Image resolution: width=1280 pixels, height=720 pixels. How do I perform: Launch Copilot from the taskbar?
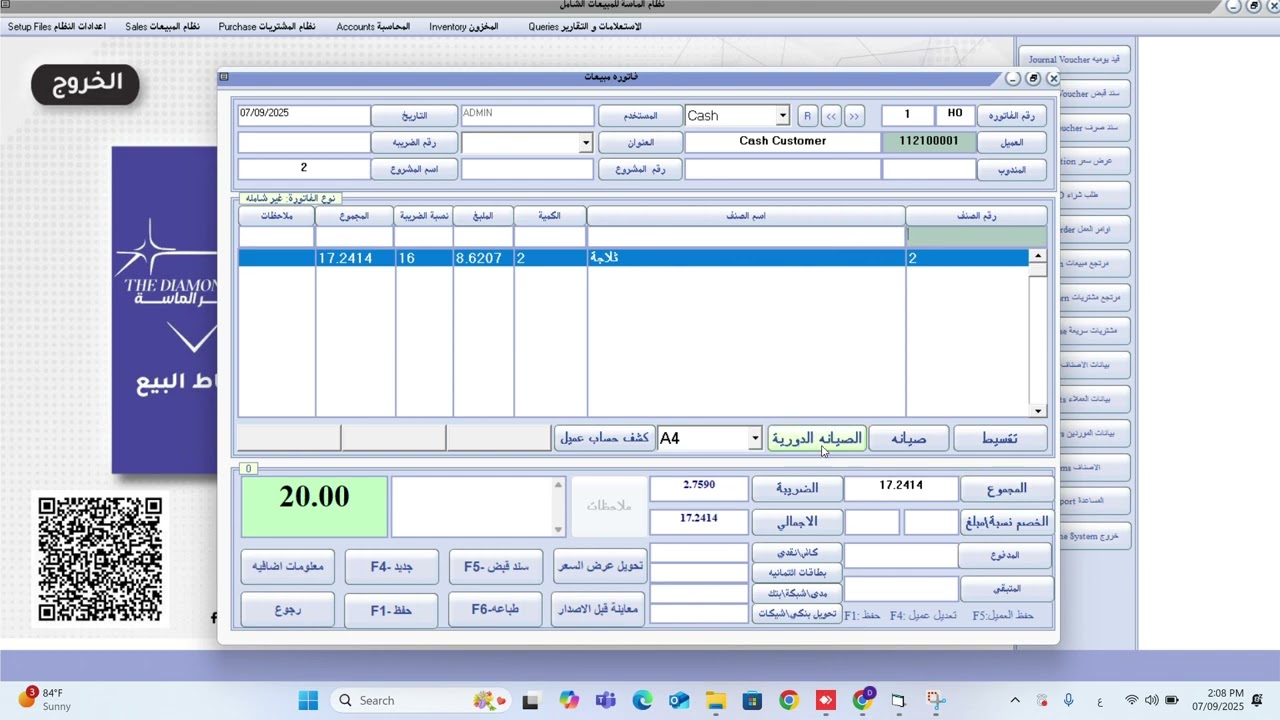(x=569, y=701)
